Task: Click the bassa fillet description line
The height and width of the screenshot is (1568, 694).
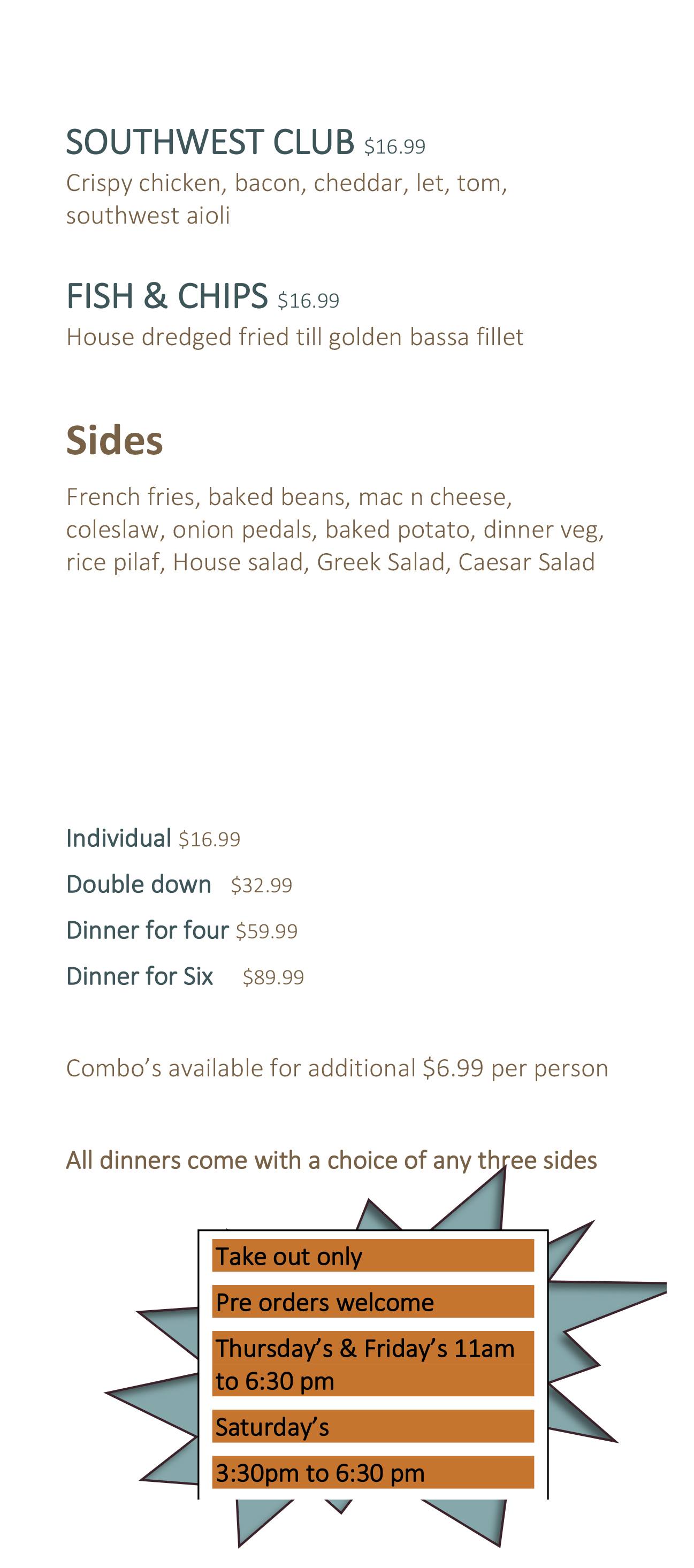Action: tap(295, 337)
